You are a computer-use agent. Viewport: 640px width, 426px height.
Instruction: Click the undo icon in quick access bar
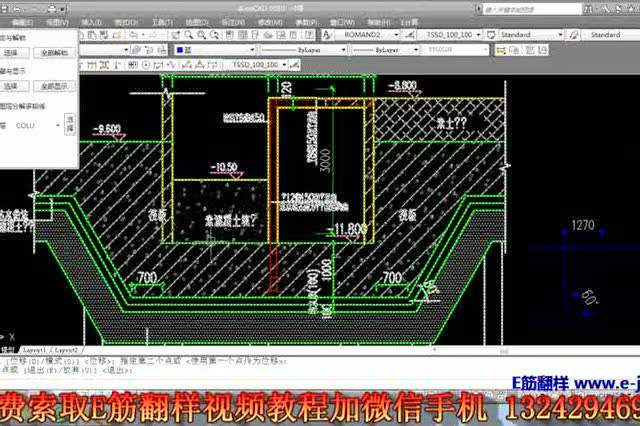(16, 9)
